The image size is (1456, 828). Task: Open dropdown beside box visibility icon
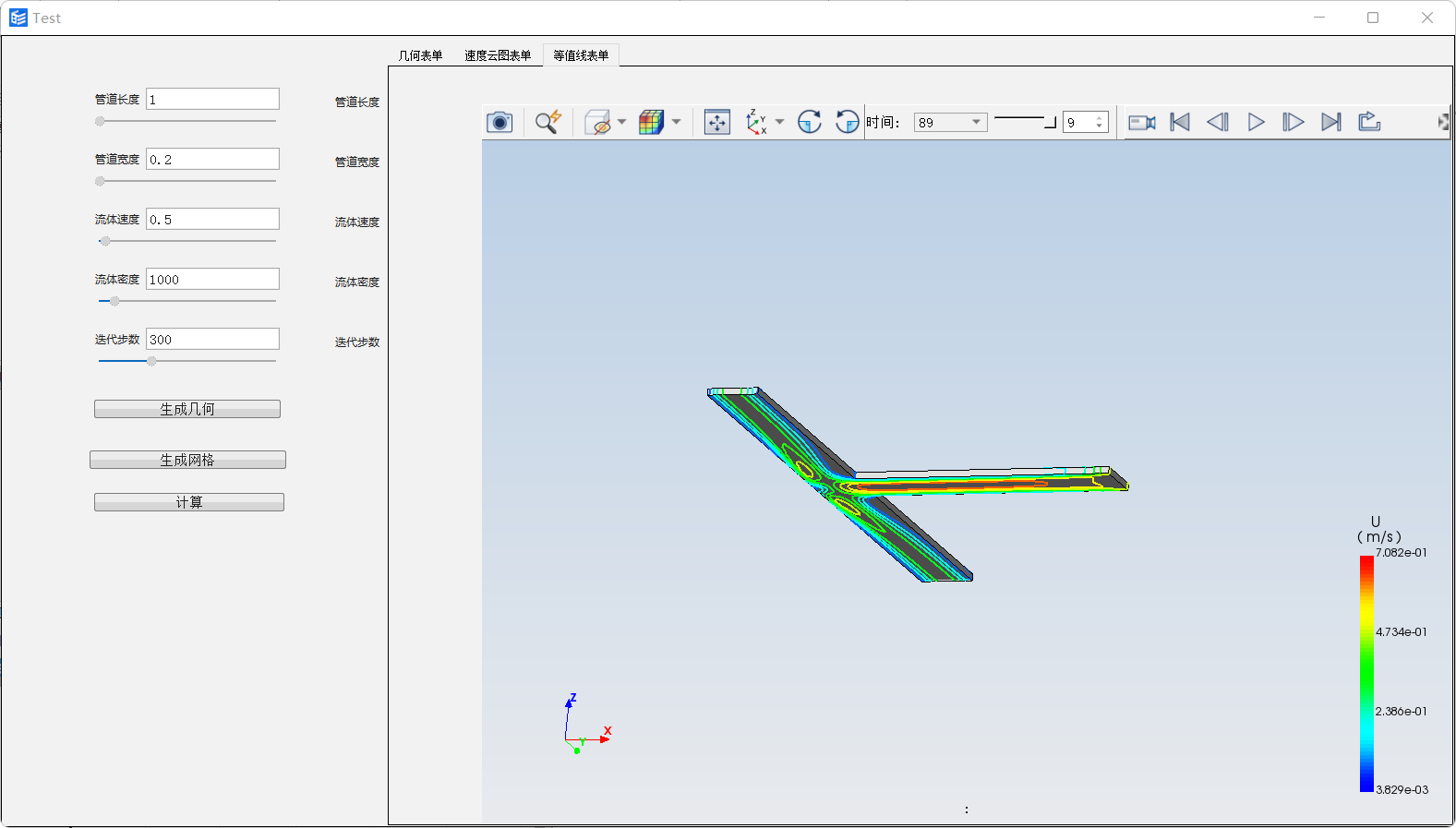point(621,122)
